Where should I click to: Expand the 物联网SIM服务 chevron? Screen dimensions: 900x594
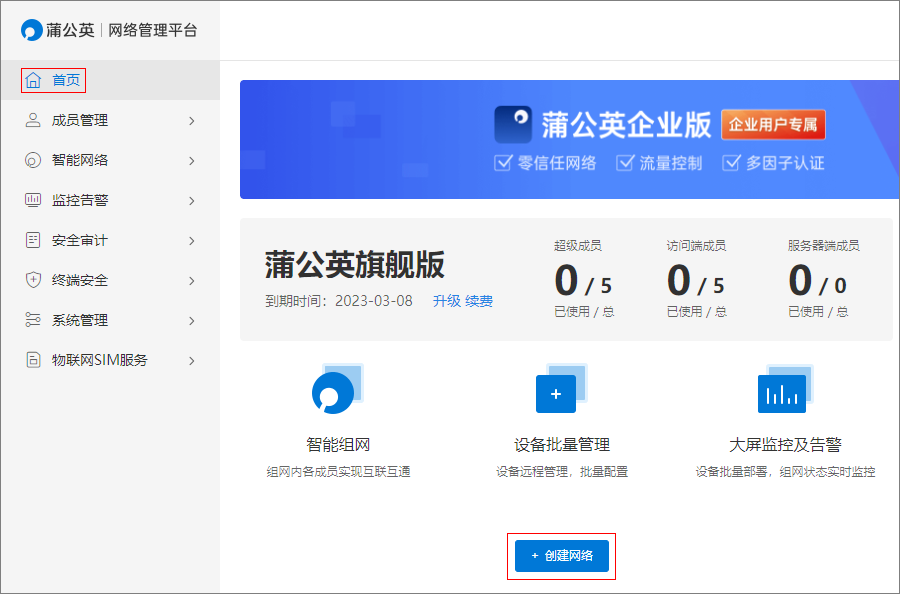pos(192,360)
